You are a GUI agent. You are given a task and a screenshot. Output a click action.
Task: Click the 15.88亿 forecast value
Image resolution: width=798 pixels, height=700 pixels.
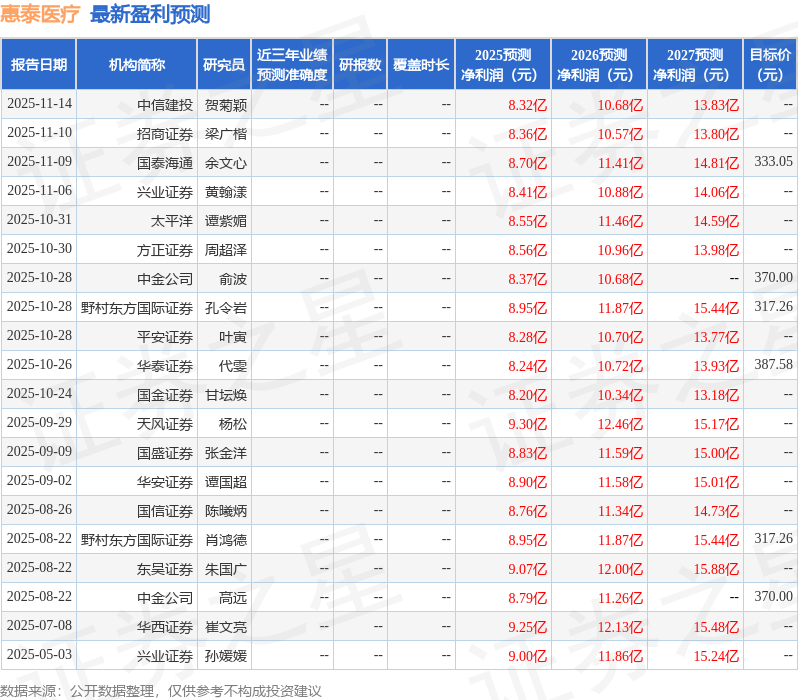coord(716,569)
